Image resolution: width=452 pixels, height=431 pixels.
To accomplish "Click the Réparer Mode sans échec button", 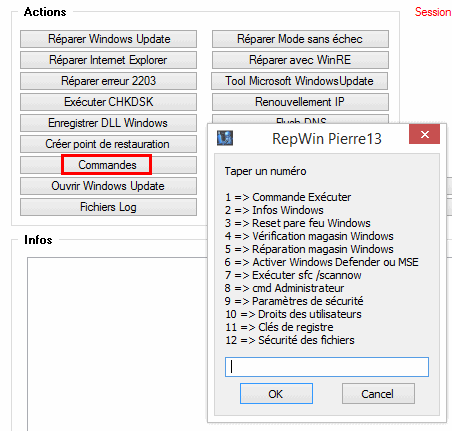I will click(300, 39).
